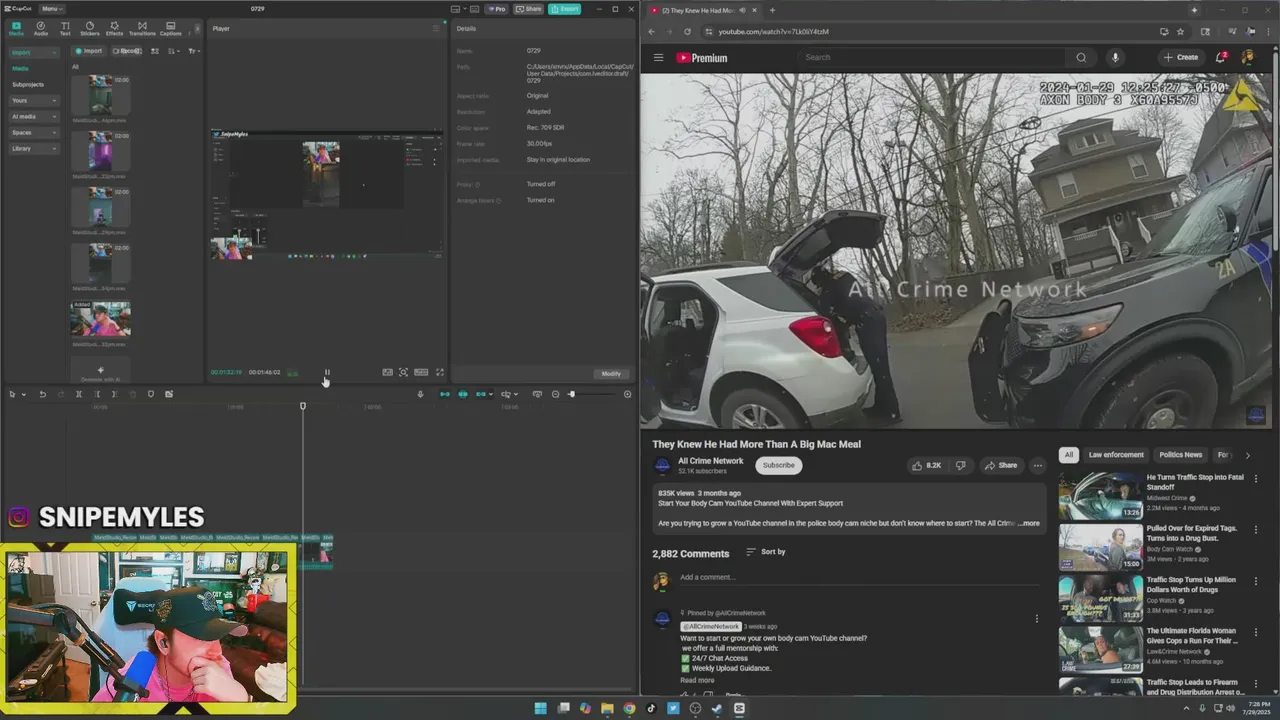Expand more tool tabs with the arrow chevron
The image size is (1280, 720).
(197, 28)
